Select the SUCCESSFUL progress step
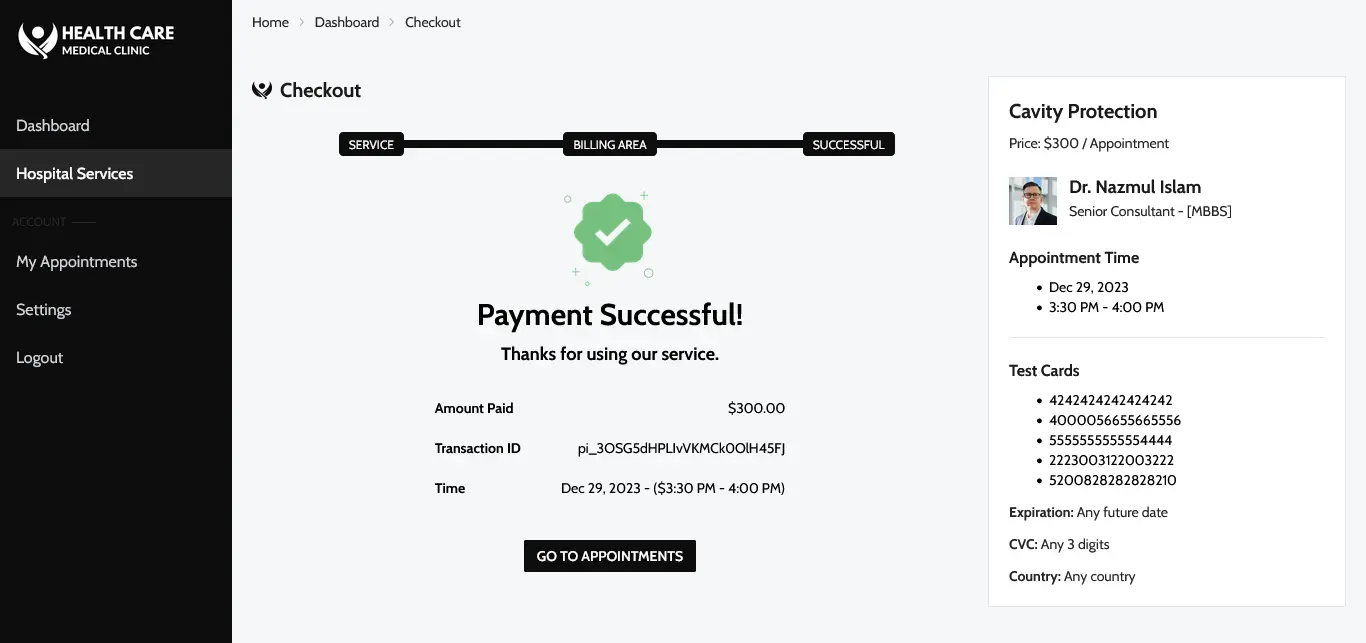 848,144
